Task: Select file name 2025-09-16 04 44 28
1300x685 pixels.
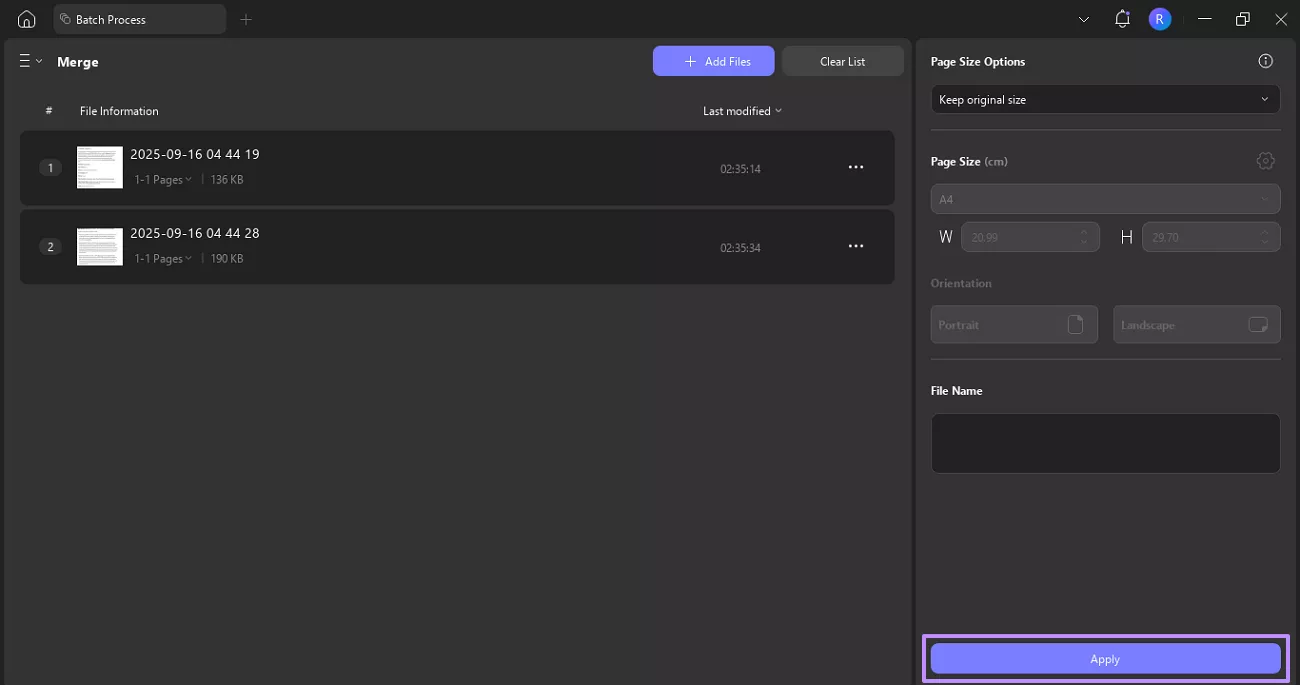Action: pyautogui.click(x=195, y=233)
